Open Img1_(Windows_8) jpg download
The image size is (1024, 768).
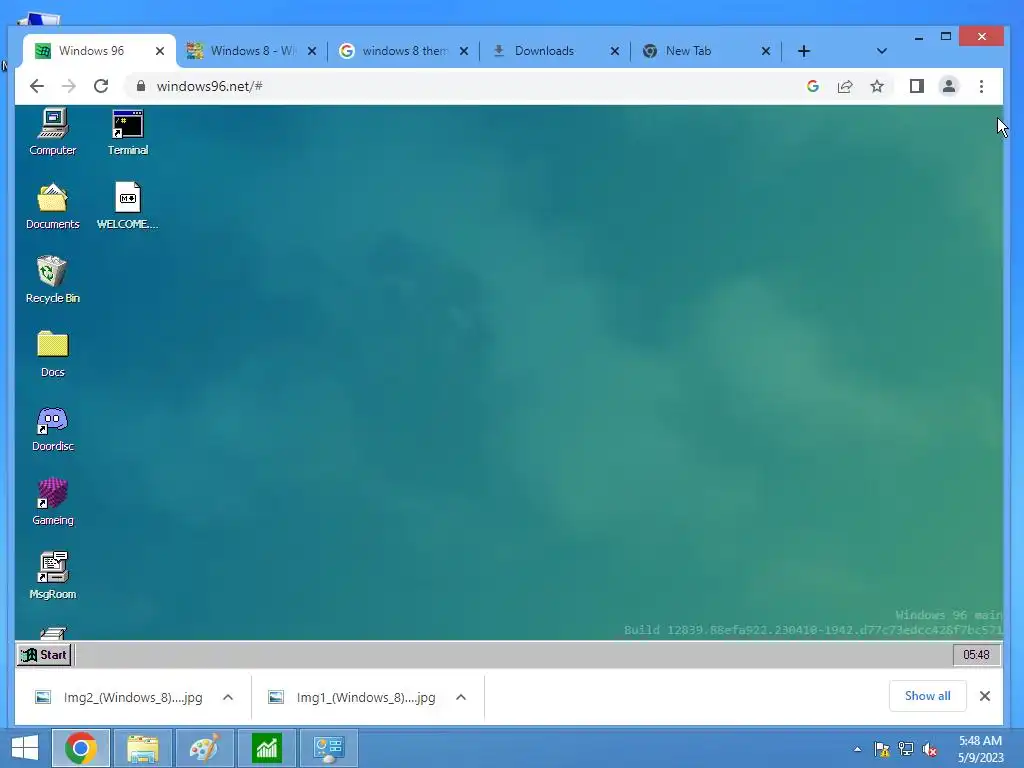[353, 697]
